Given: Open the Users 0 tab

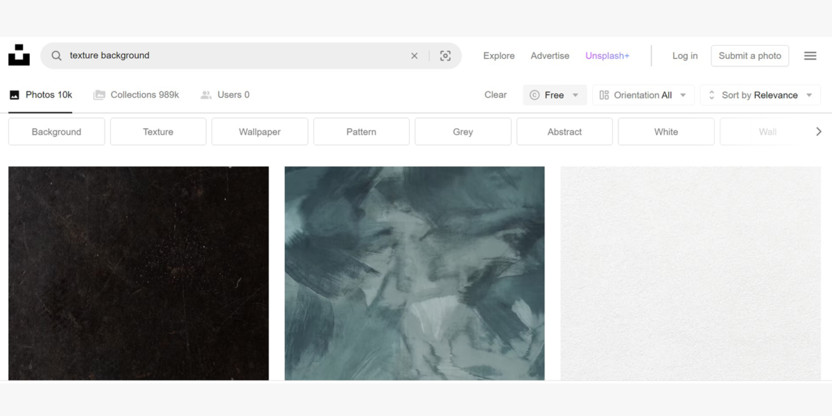Looking at the screenshot, I should pos(225,95).
